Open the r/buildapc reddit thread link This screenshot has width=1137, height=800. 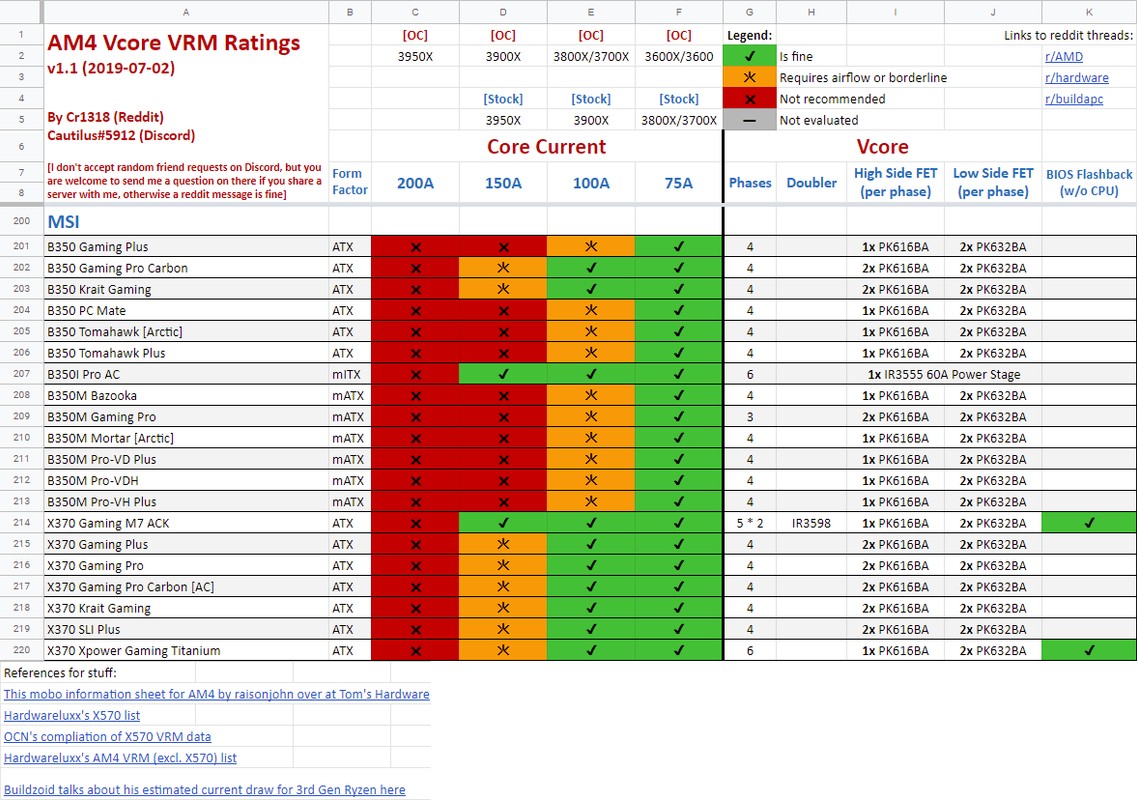[x=1073, y=99]
